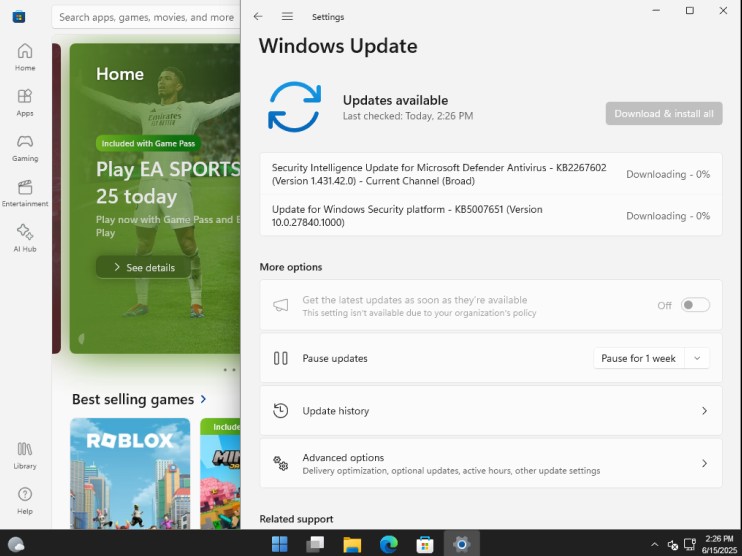The height and width of the screenshot is (556, 742).
Task: Open Roblox game thumbnail
Action: click(x=130, y=473)
